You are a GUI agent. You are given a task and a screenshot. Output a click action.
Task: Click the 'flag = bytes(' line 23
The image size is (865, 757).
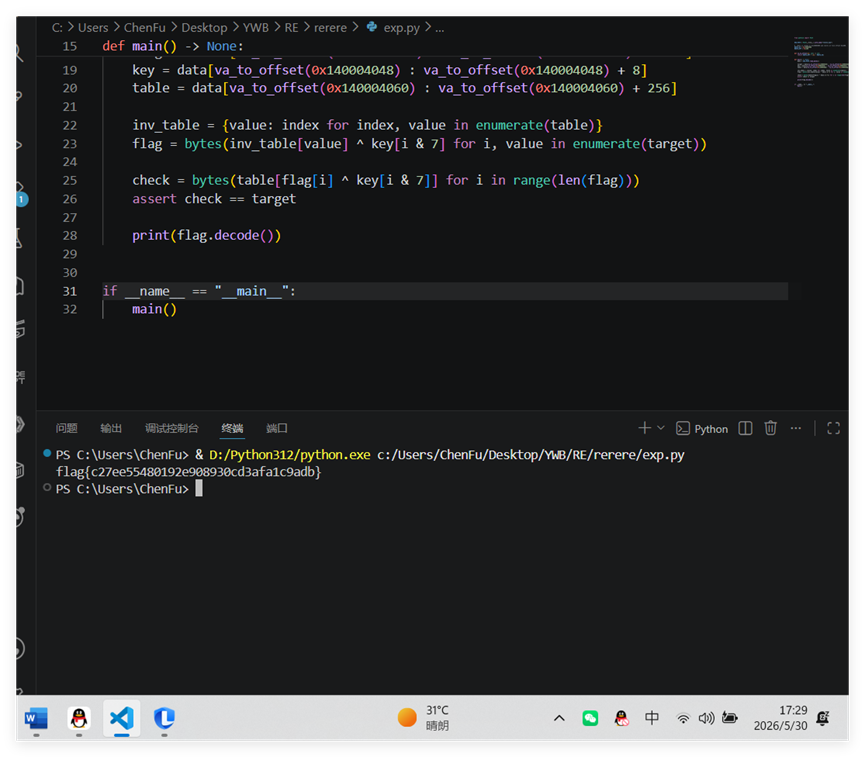pyautogui.click(x=419, y=143)
